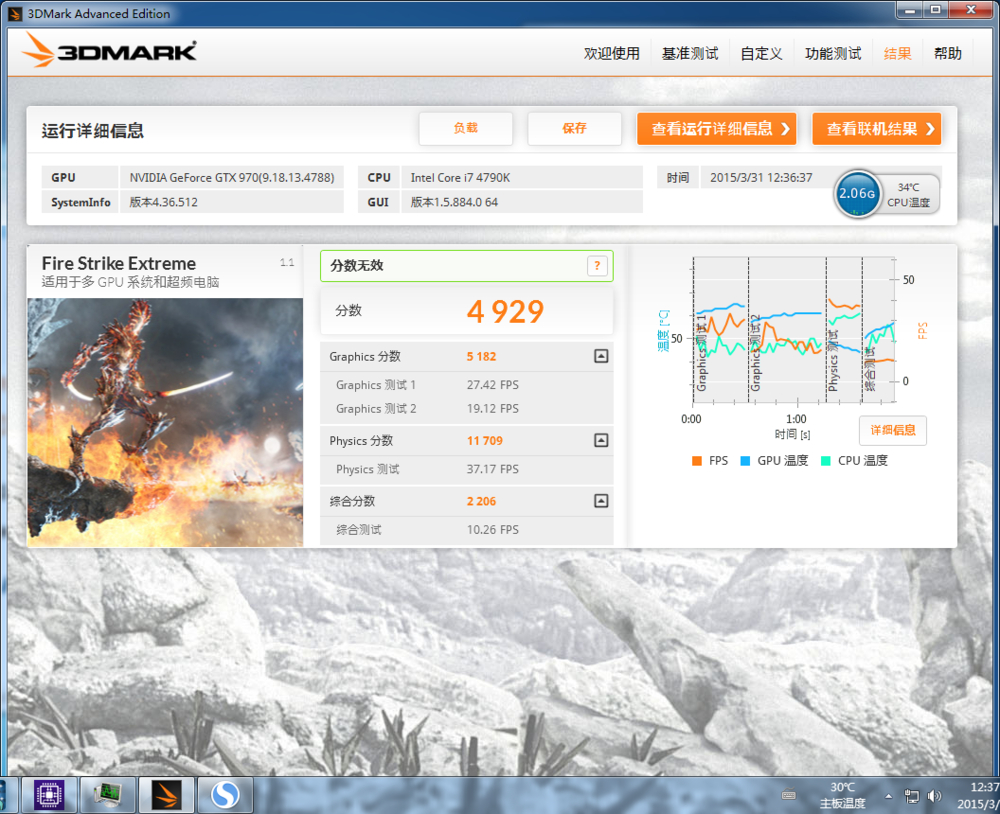Click the Fire Strike Extreme title
The width and height of the screenshot is (1000, 814).
tap(119, 263)
